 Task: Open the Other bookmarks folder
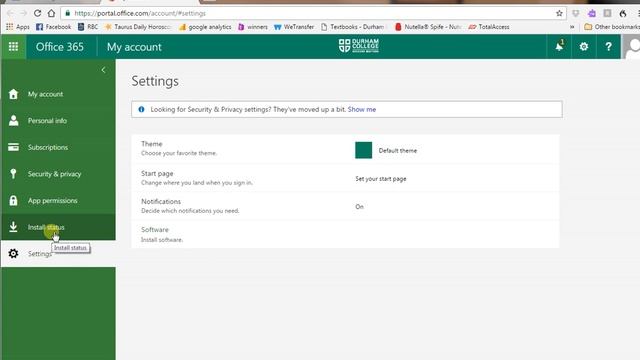point(612,27)
